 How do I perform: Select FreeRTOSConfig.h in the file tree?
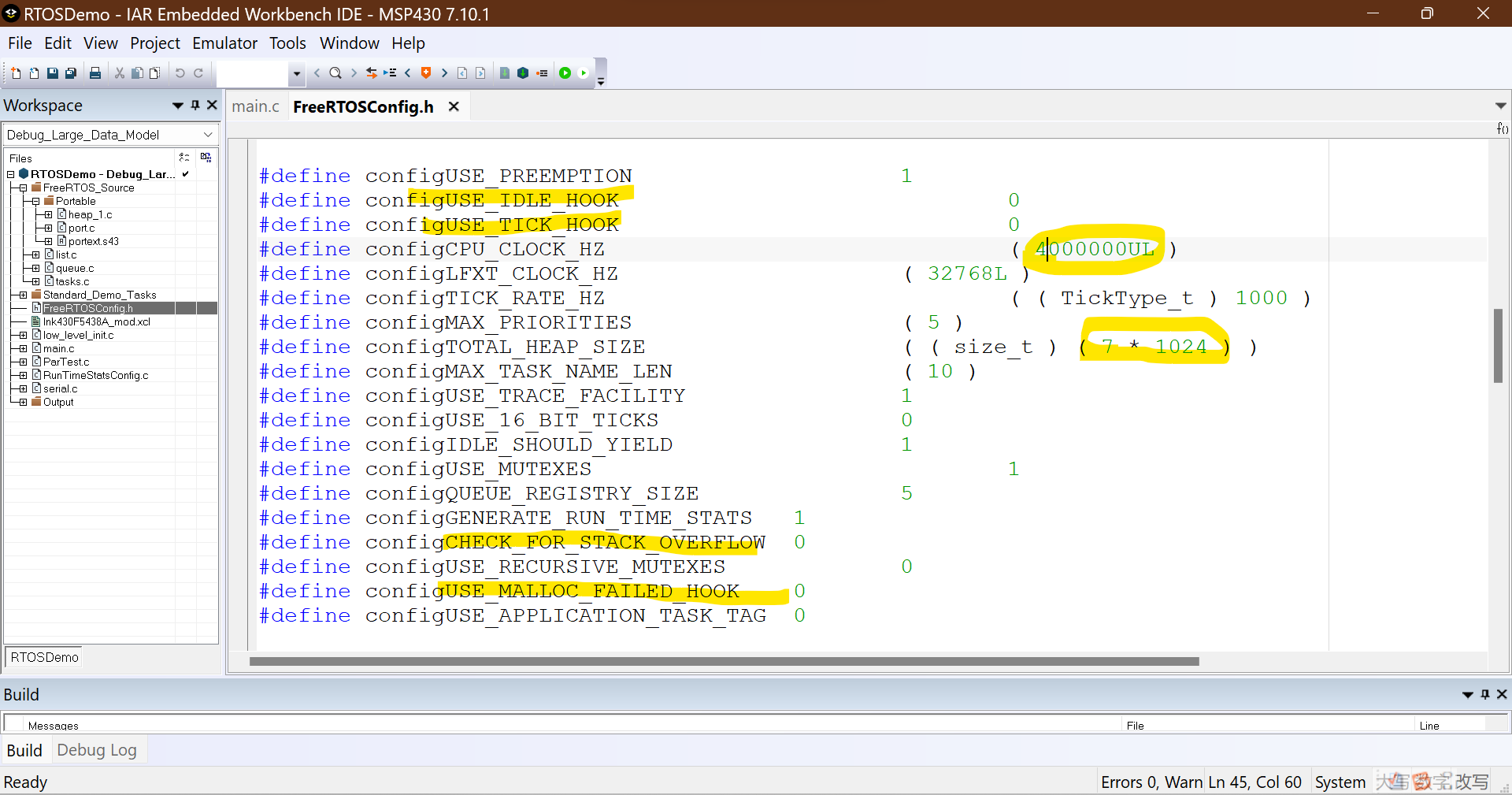(x=87, y=307)
